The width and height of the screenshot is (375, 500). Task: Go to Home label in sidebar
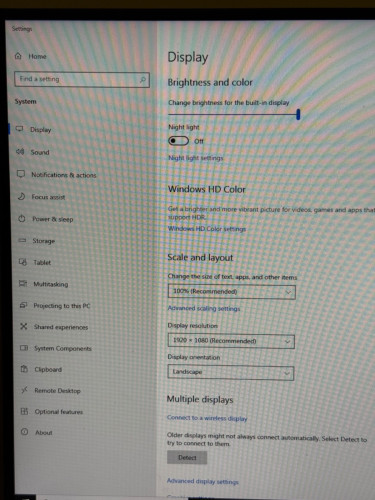point(37,56)
